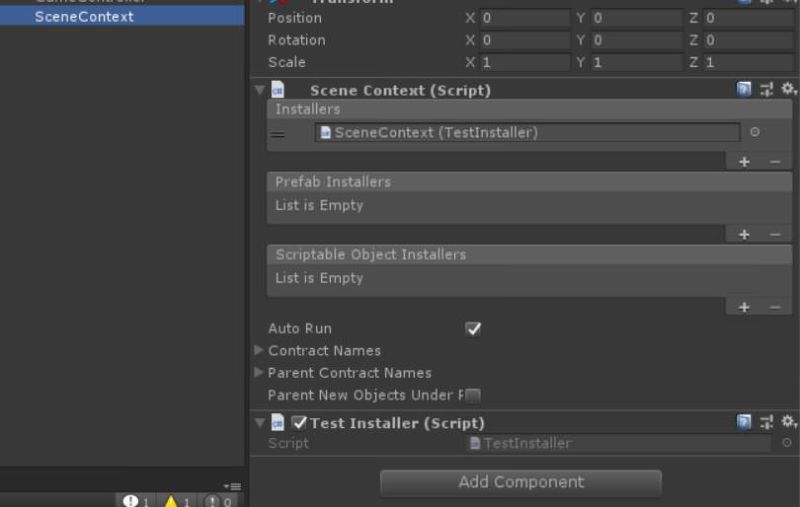800x507 pixels.
Task: Click the Test Installer C# script icon
Action: point(278,422)
